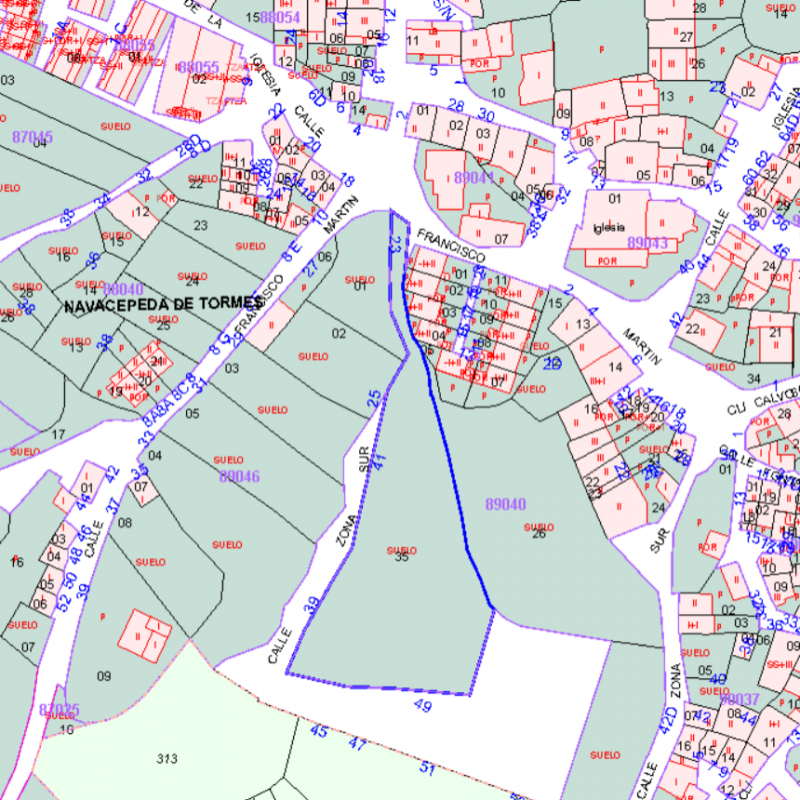
Task: Click block number 87025 label
Action: pos(59,710)
